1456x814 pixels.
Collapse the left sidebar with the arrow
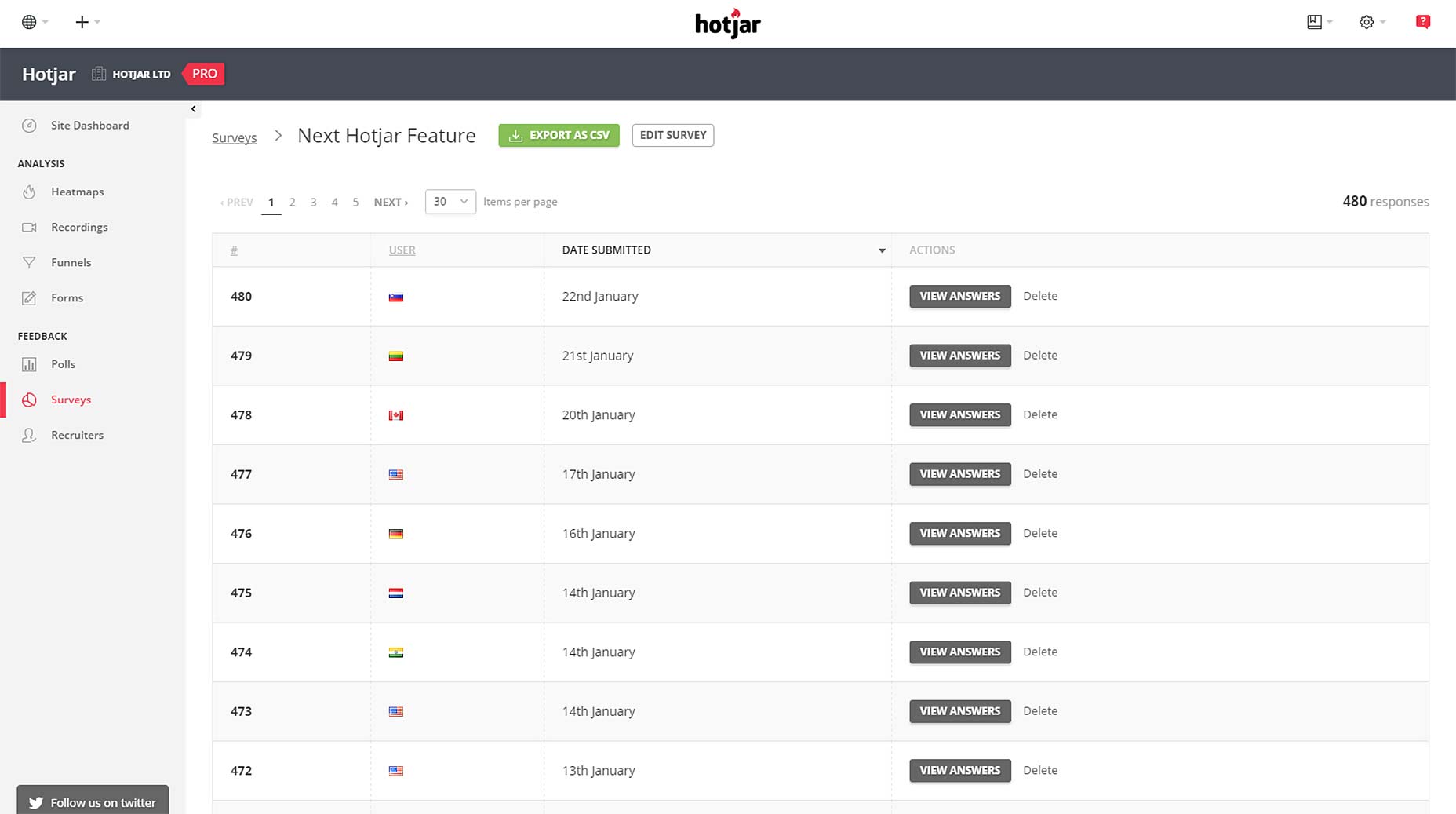[x=193, y=109]
